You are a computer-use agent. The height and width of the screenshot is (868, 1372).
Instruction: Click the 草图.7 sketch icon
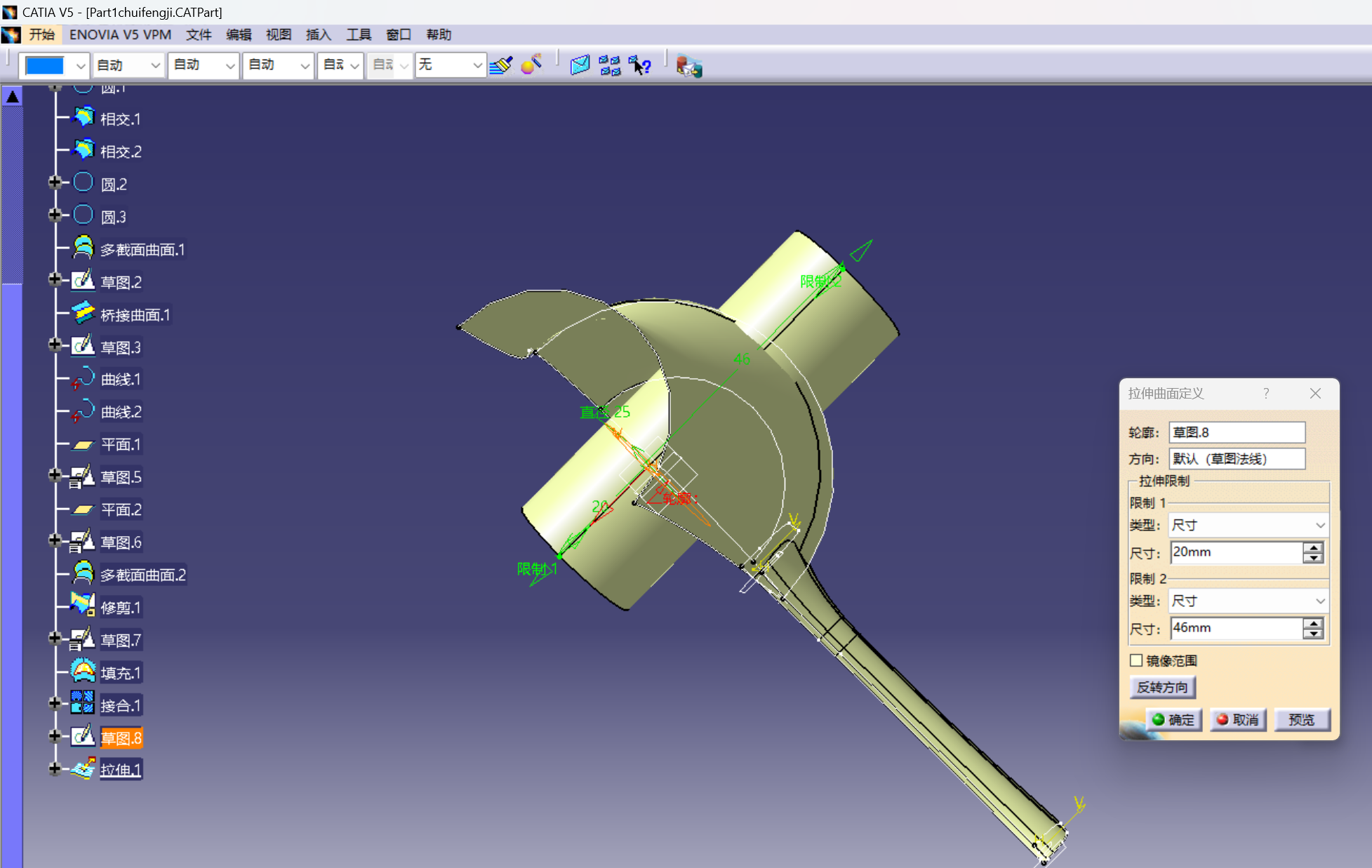pos(82,639)
